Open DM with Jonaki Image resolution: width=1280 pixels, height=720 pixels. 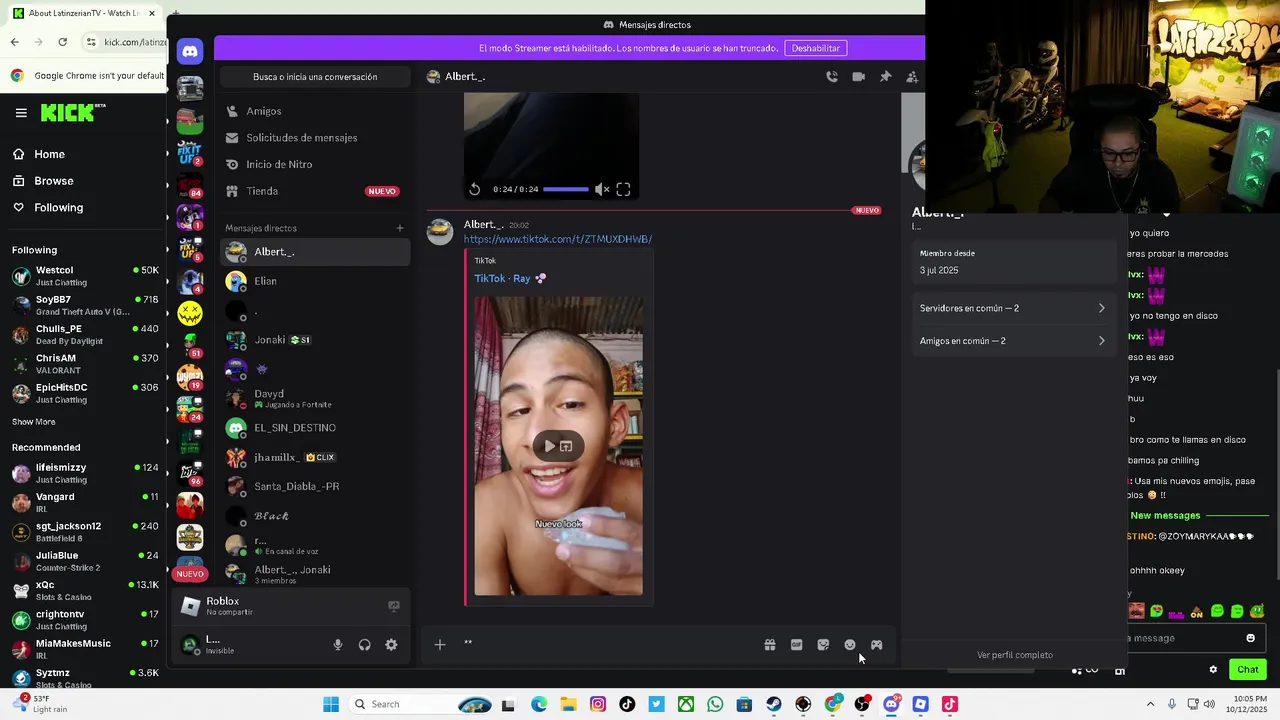coord(314,340)
